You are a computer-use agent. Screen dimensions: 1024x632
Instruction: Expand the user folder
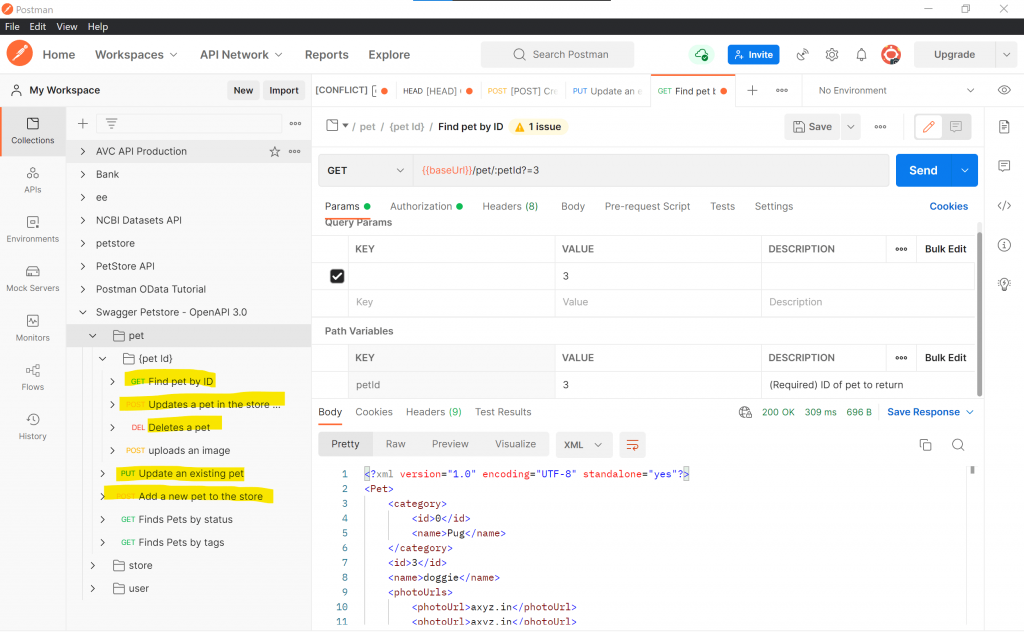point(93,588)
